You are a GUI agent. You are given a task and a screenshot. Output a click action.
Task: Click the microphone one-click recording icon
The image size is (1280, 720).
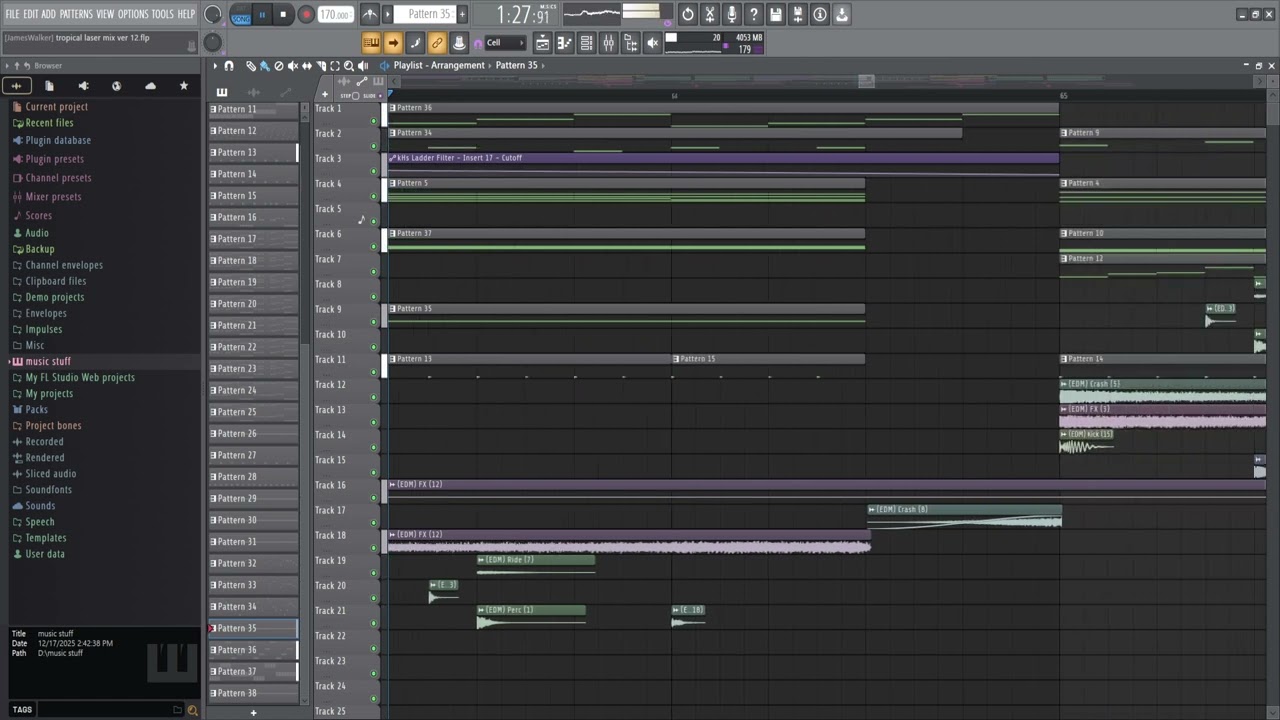[732, 14]
